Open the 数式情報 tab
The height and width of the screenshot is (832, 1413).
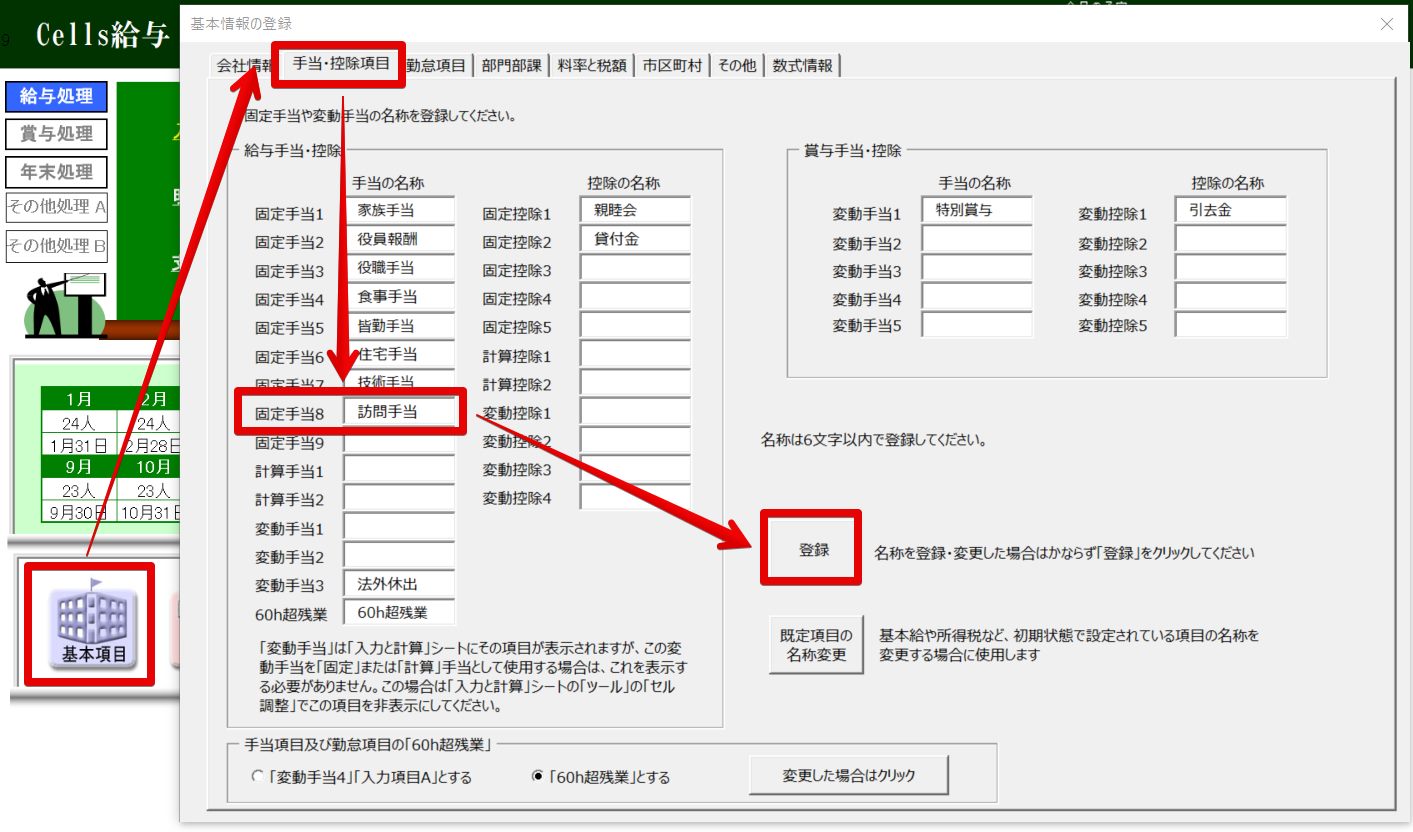tap(803, 66)
